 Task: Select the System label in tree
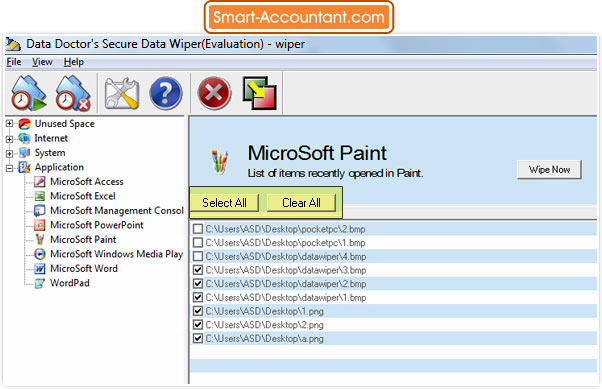pos(50,153)
